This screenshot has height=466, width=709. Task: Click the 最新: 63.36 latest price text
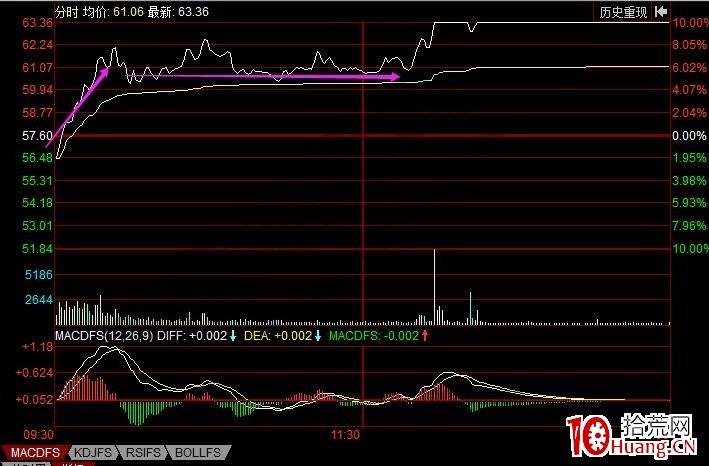tap(178, 12)
